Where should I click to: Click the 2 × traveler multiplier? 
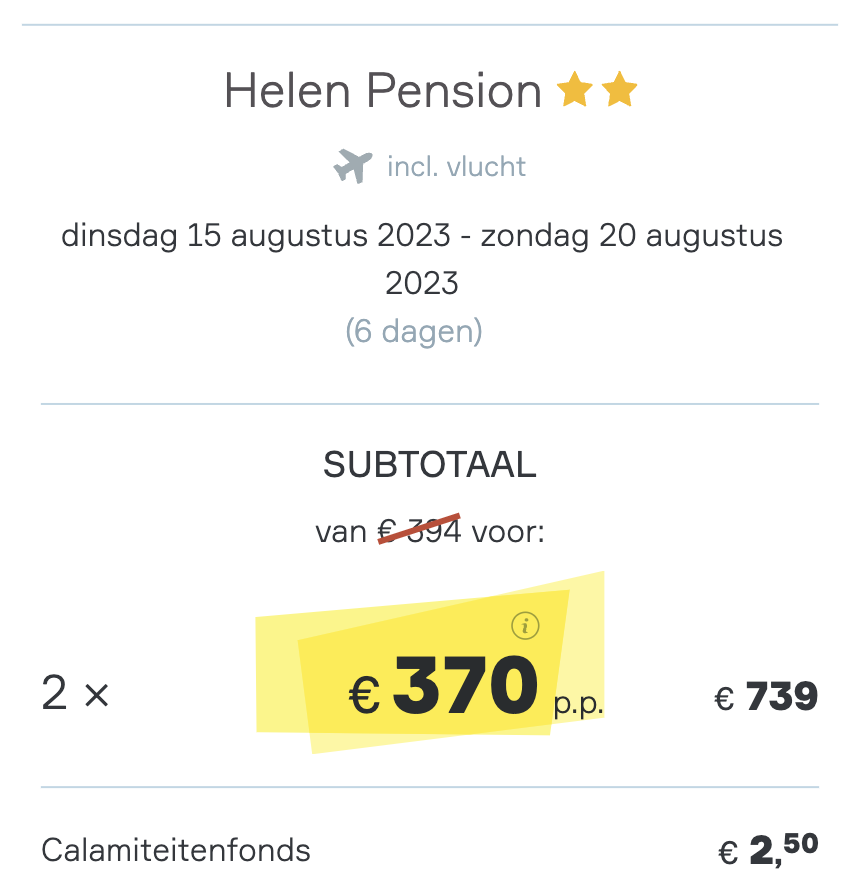pyautogui.click(x=75, y=693)
